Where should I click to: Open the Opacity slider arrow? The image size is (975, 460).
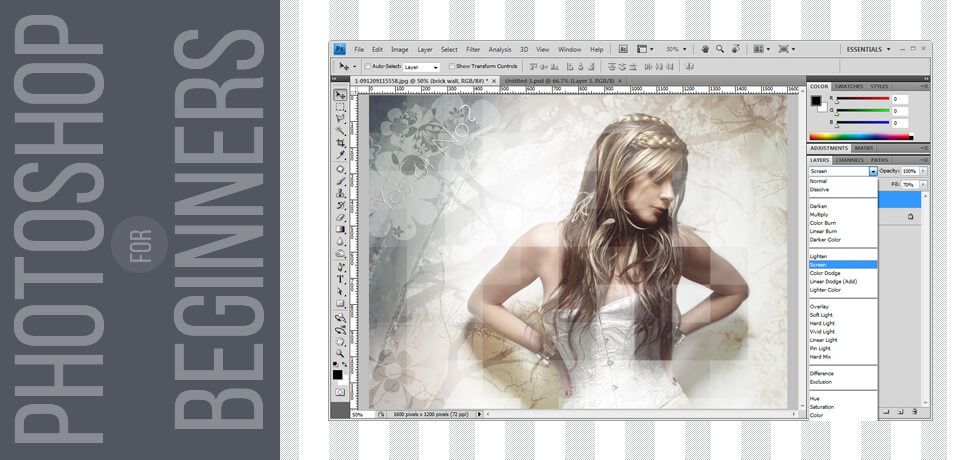pos(923,171)
